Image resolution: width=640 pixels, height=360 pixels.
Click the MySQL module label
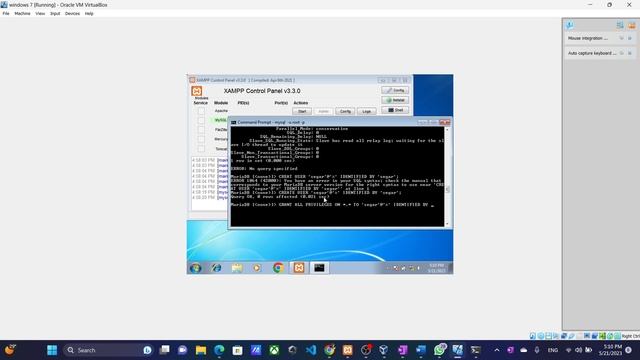pyautogui.click(x=220, y=120)
